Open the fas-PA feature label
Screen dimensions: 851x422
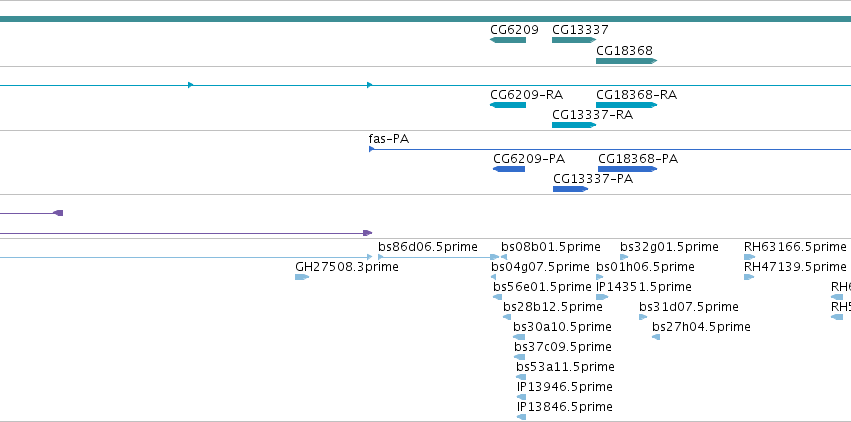click(x=389, y=139)
